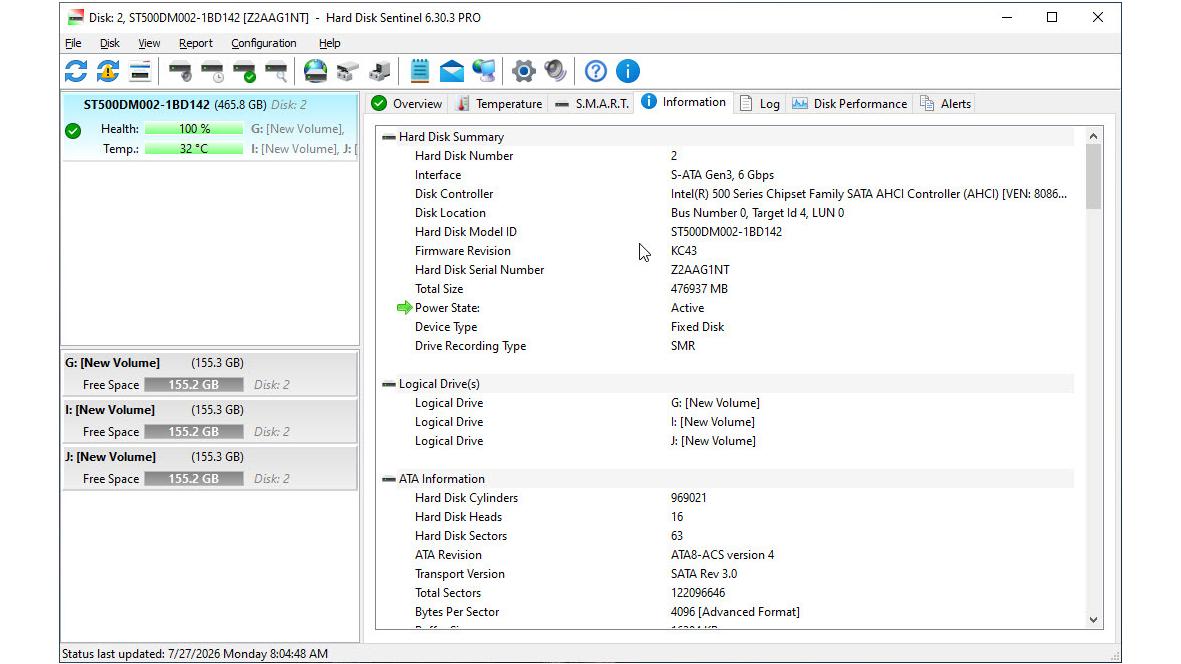Select the G: [New Volume] partition heading
Screen dimensions: 1181x664
(x=112, y=363)
